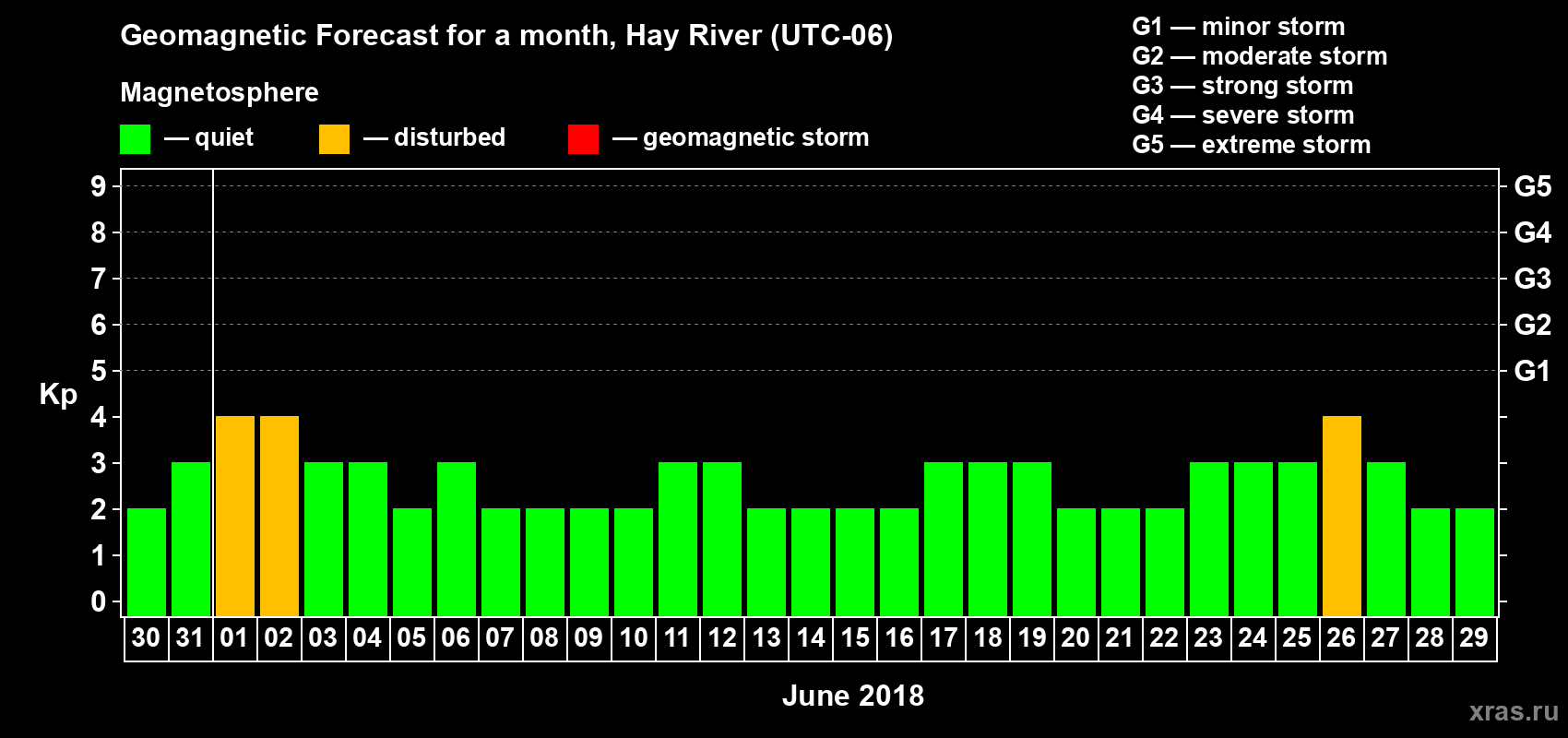Click the red geomagnetic storm legend swatch

point(583,139)
